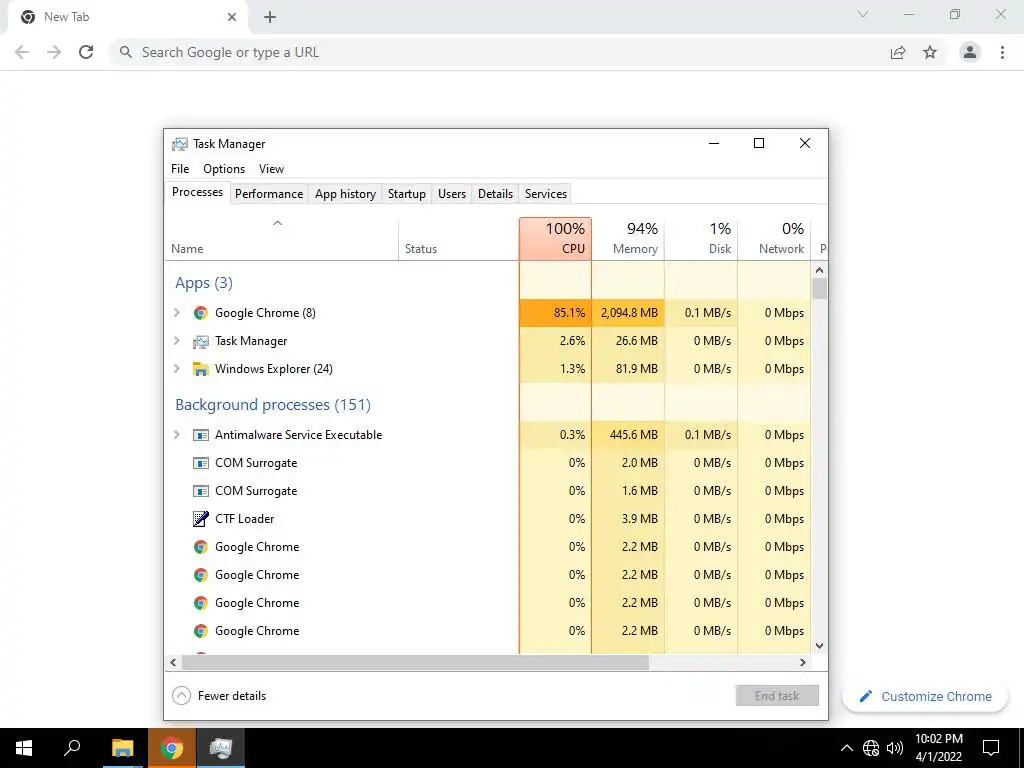This screenshot has width=1024, height=768.
Task: Click the Chrome icon beside Google Chrome (8)
Action: pyautogui.click(x=200, y=313)
